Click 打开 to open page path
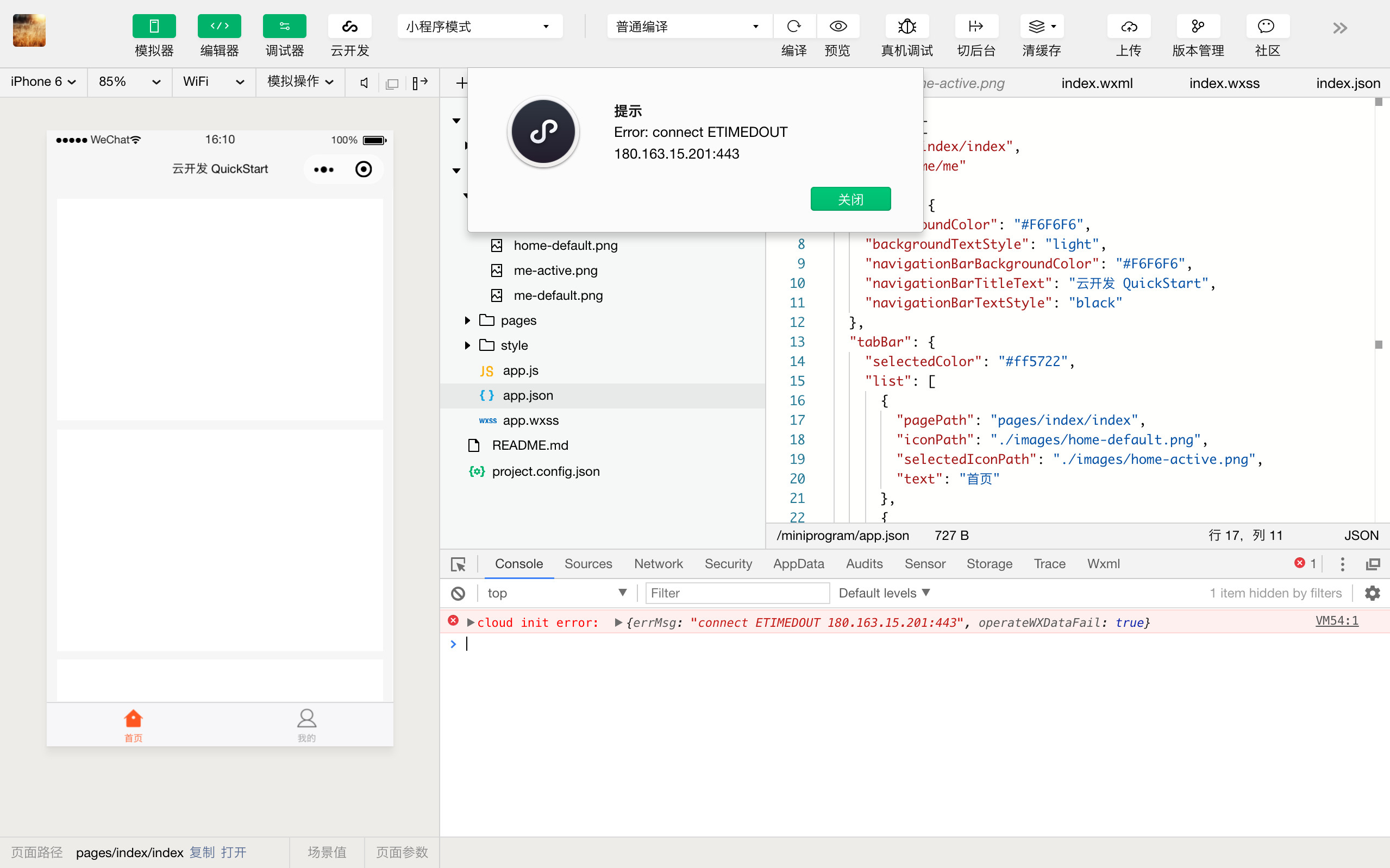This screenshot has width=1390, height=868. pyautogui.click(x=234, y=852)
